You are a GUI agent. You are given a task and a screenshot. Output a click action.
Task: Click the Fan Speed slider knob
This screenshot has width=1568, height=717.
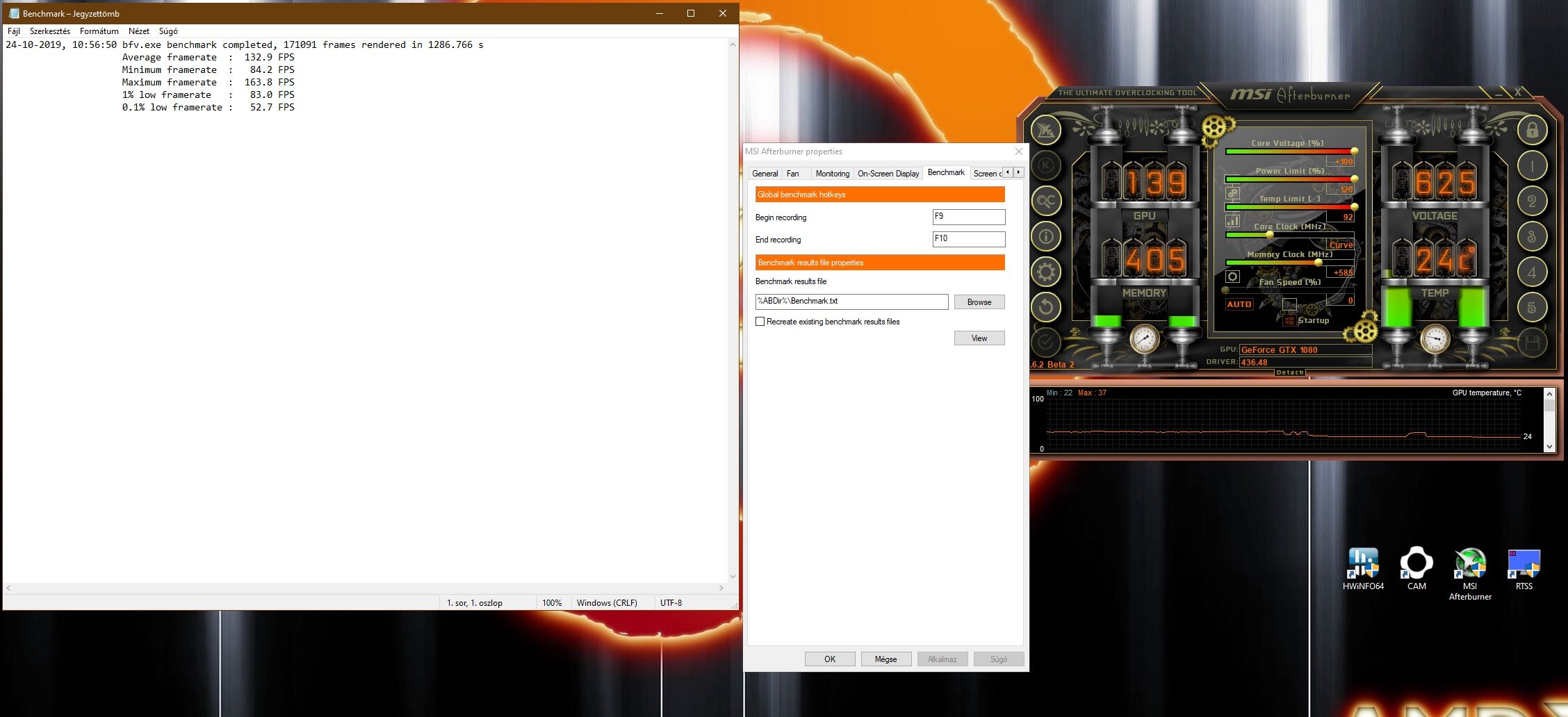(1226, 290)
